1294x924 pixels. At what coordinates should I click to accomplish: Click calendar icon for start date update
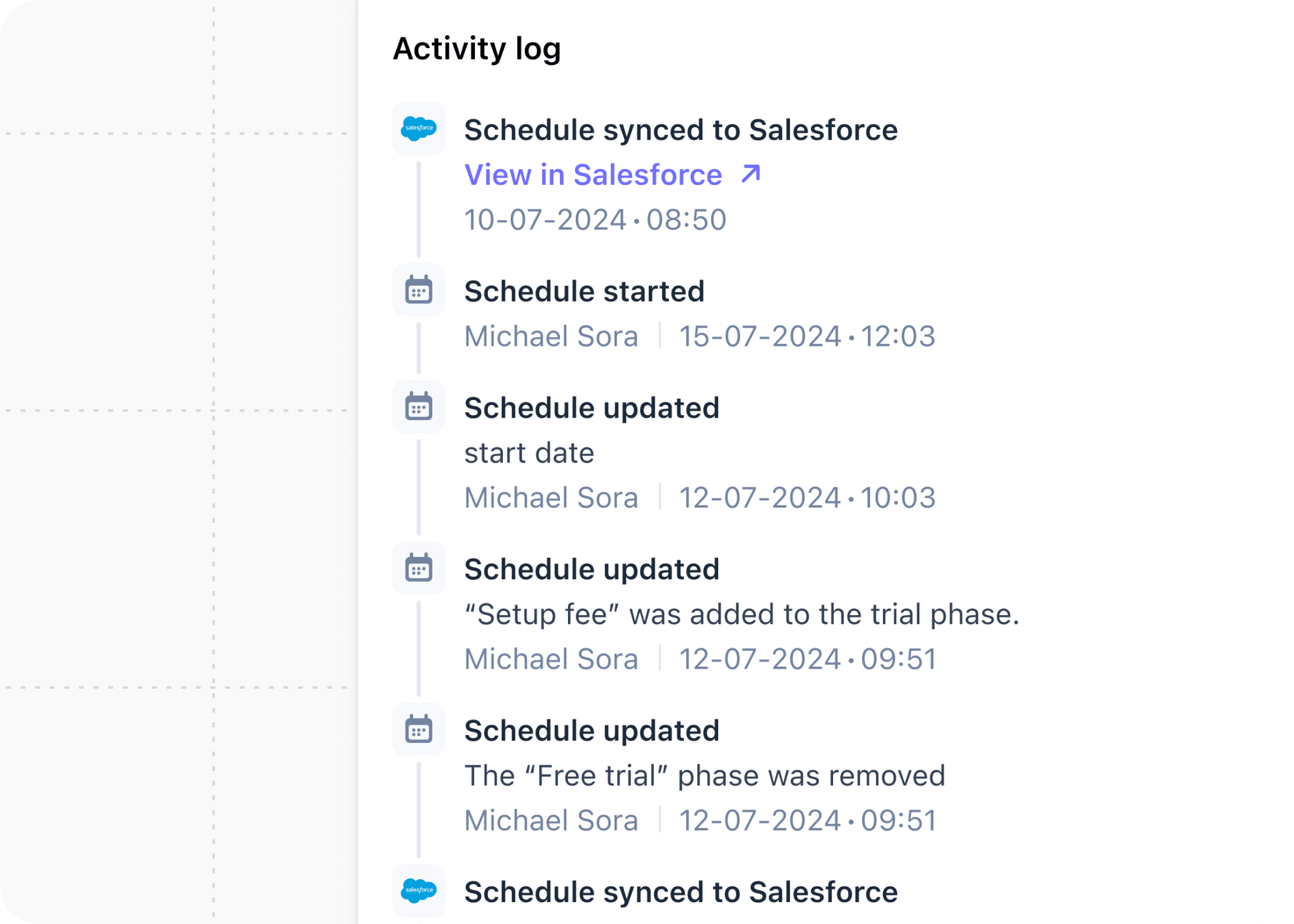point(418,407)
